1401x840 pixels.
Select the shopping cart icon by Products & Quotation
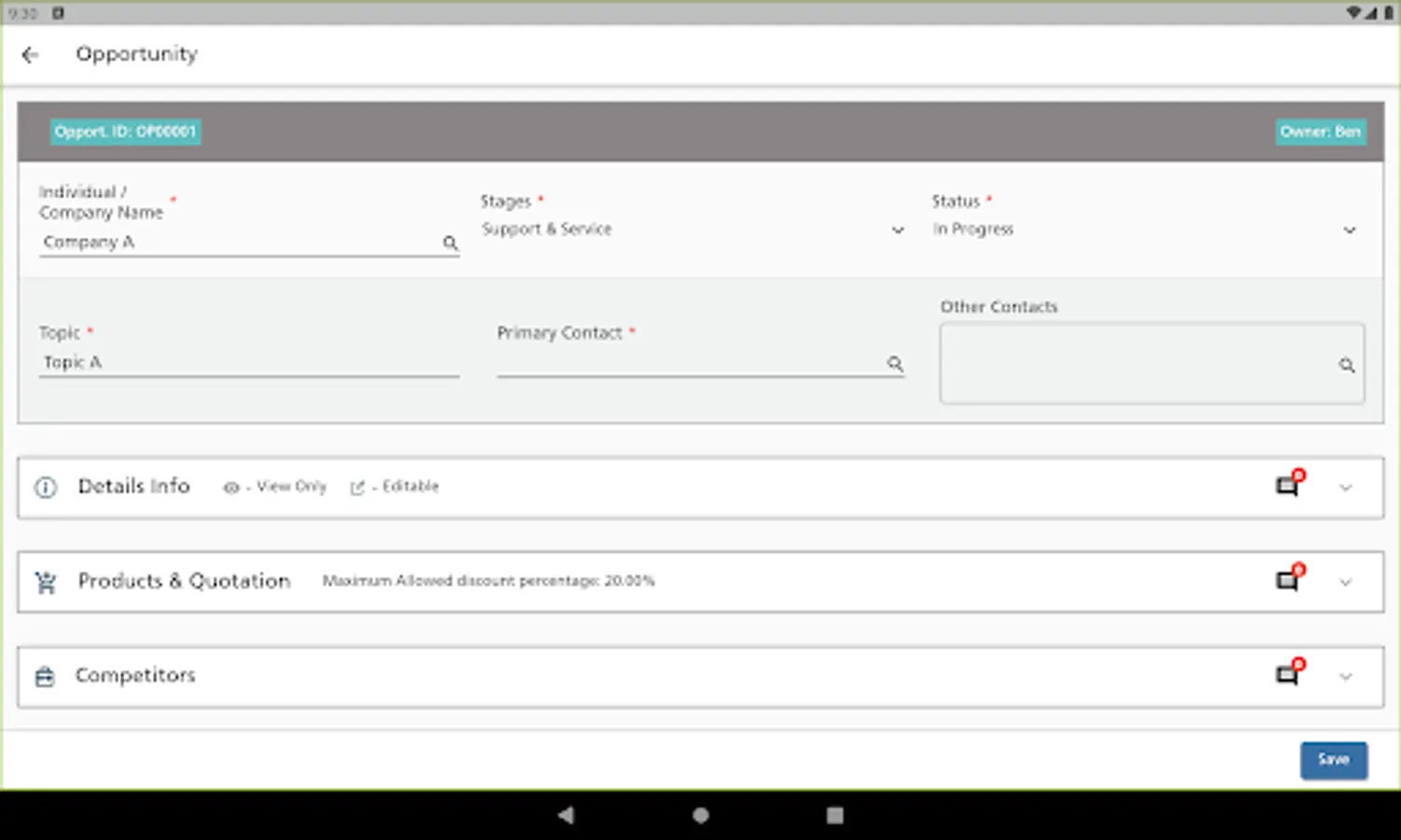46,581
